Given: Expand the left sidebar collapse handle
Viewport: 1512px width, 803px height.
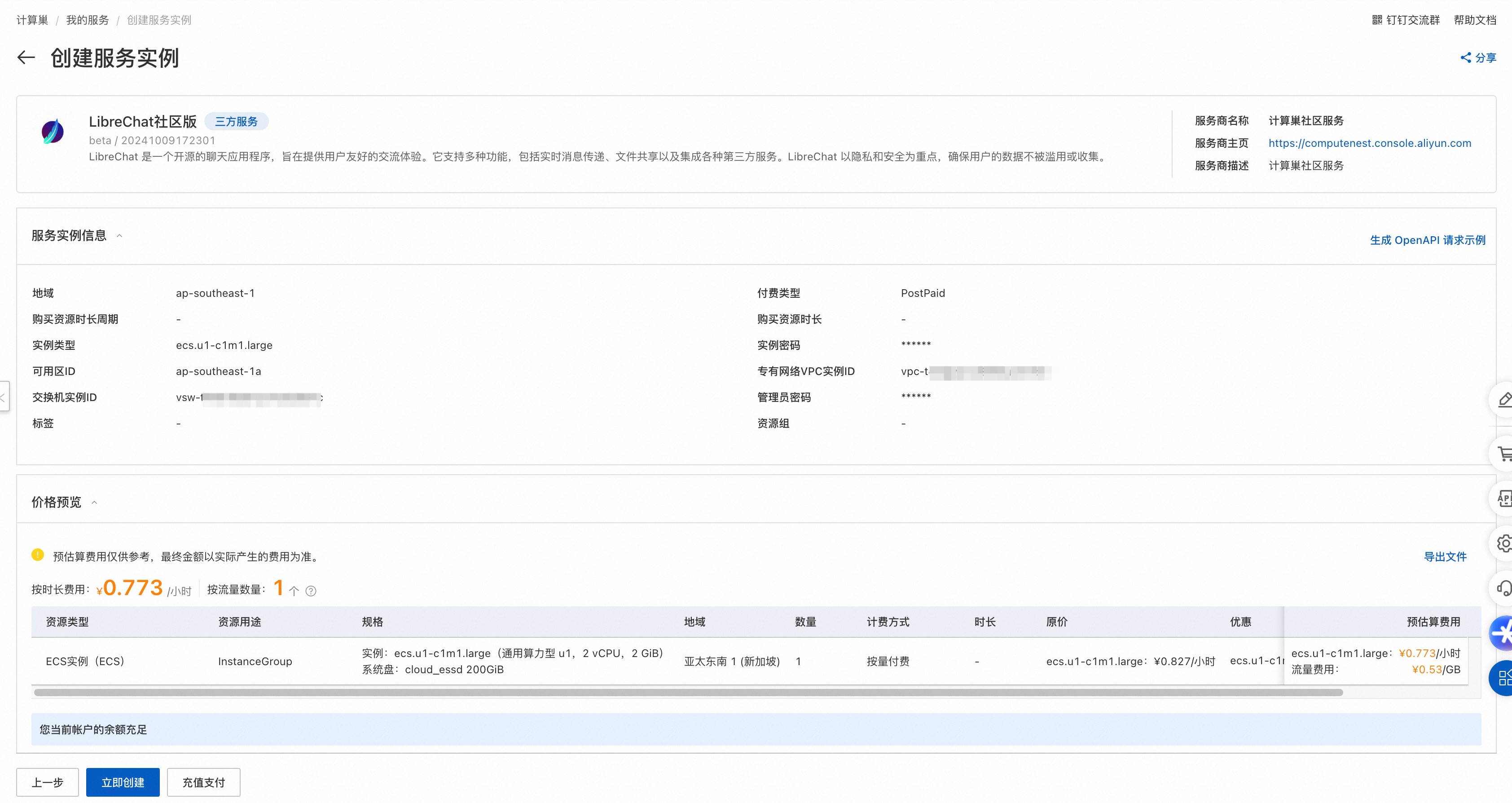Looking at the screenshot, I should (x=4, y=397).
